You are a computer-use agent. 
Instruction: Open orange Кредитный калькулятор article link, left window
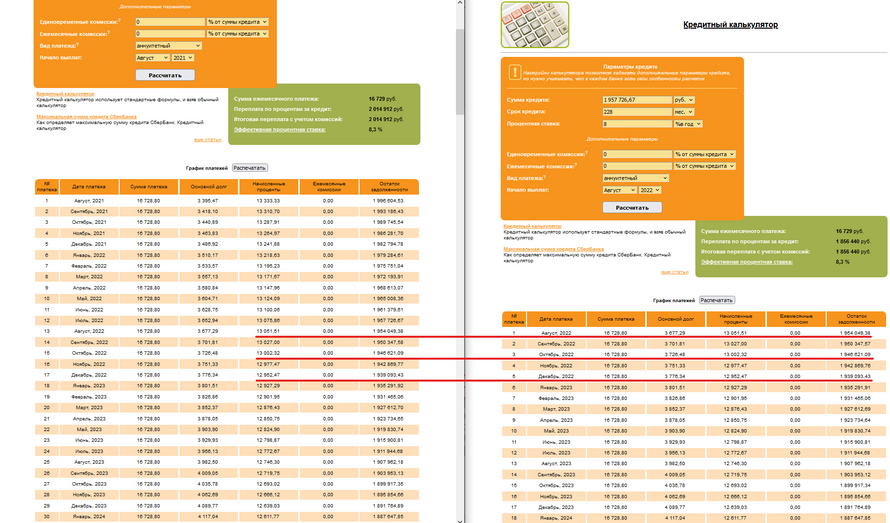click(x=65, y=94)
